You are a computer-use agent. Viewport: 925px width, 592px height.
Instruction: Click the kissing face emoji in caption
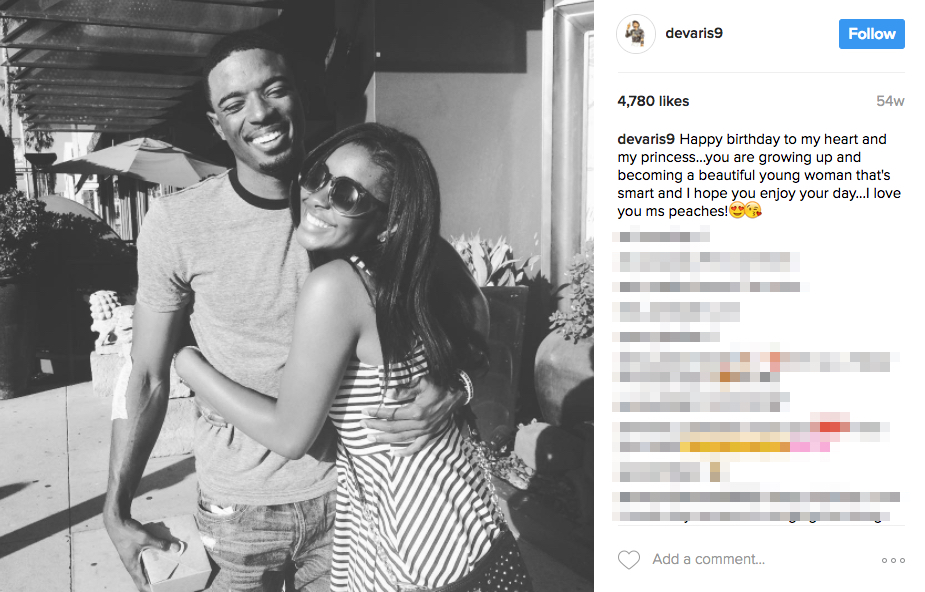(x=753, y=210)
